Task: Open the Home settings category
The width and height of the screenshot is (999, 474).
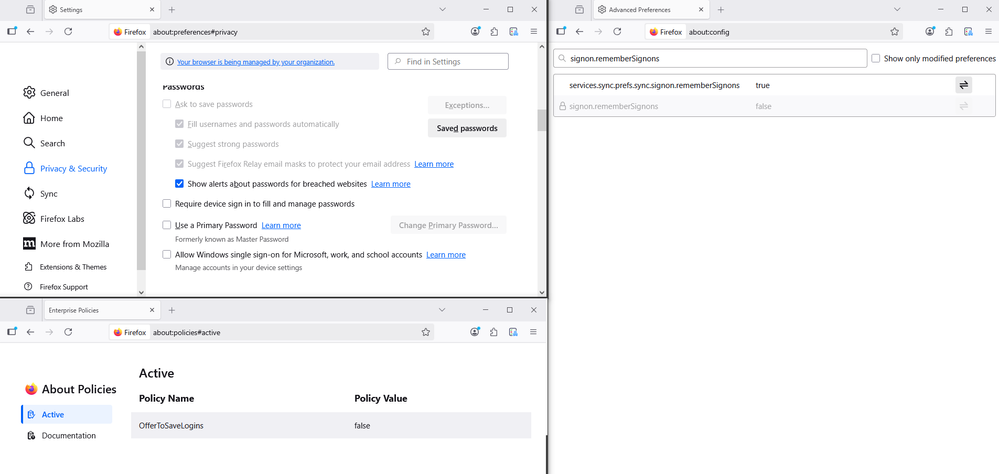Action: point(50,118)
